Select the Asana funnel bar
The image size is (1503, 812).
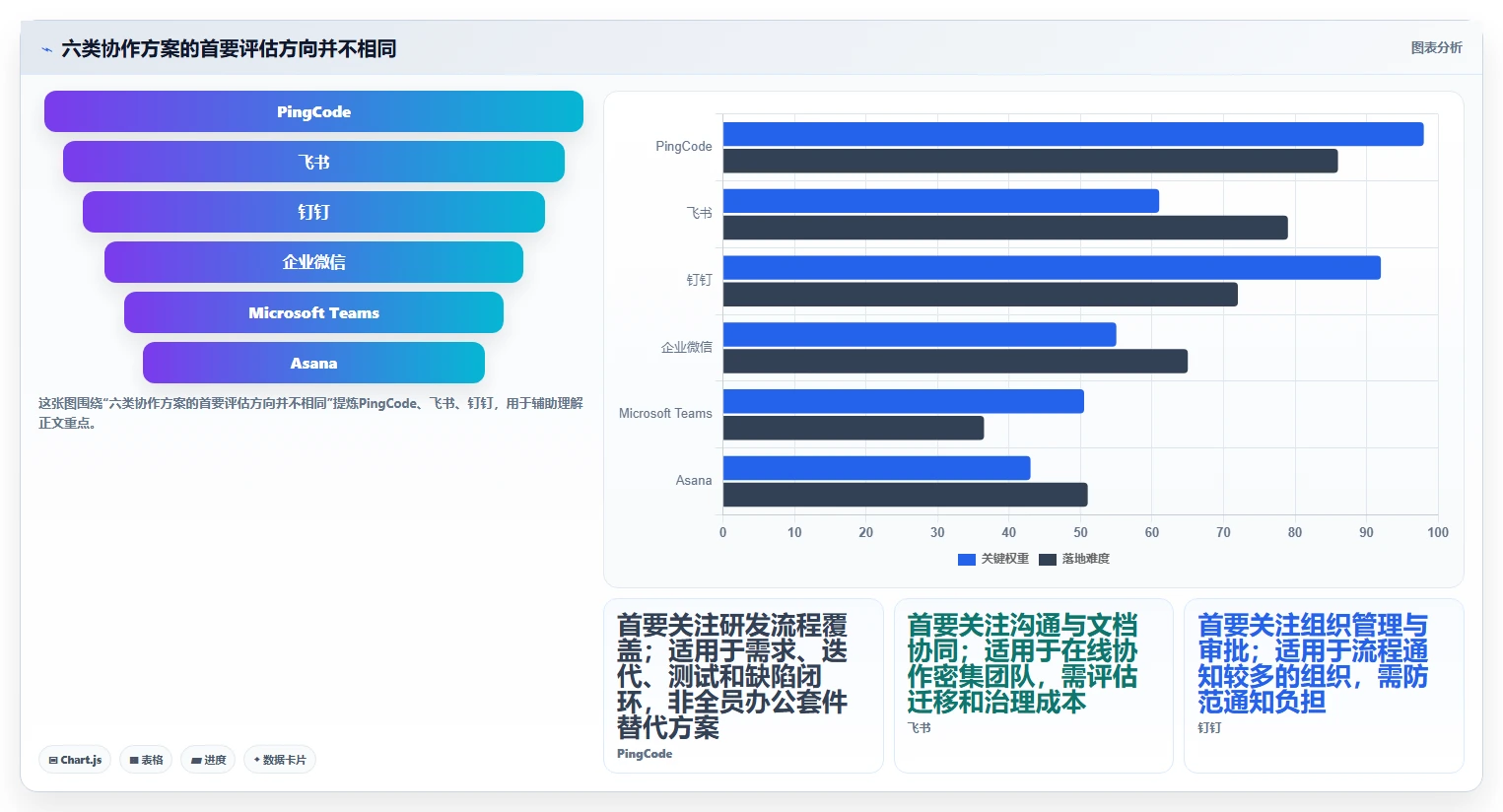pos(313,363)
